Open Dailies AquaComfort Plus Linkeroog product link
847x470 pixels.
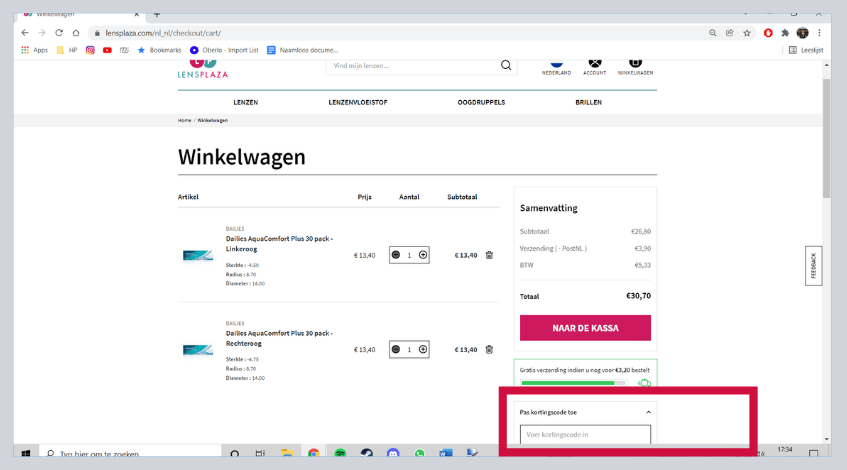coord(279,244)
